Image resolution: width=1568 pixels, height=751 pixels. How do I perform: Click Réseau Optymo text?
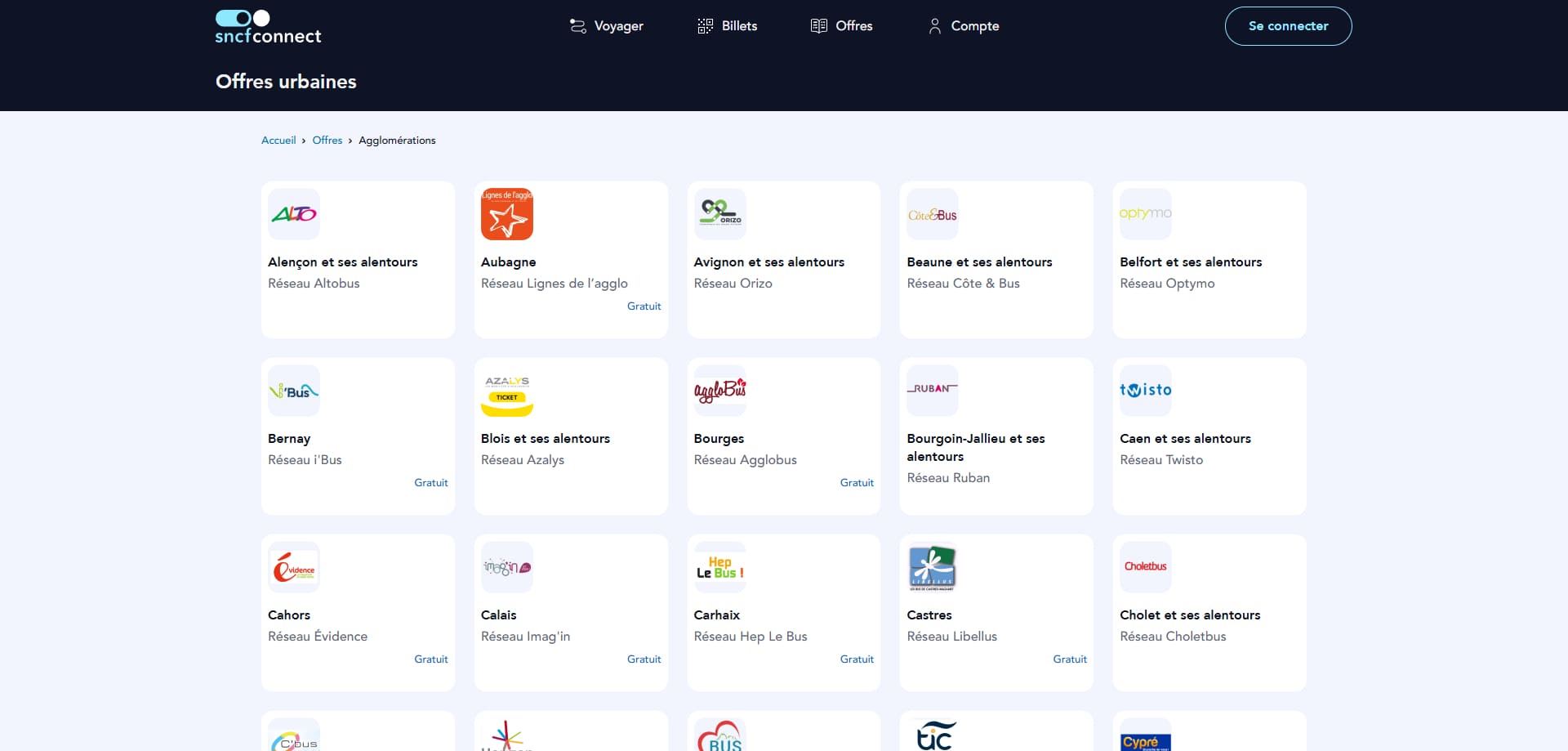click(1167, 284)
